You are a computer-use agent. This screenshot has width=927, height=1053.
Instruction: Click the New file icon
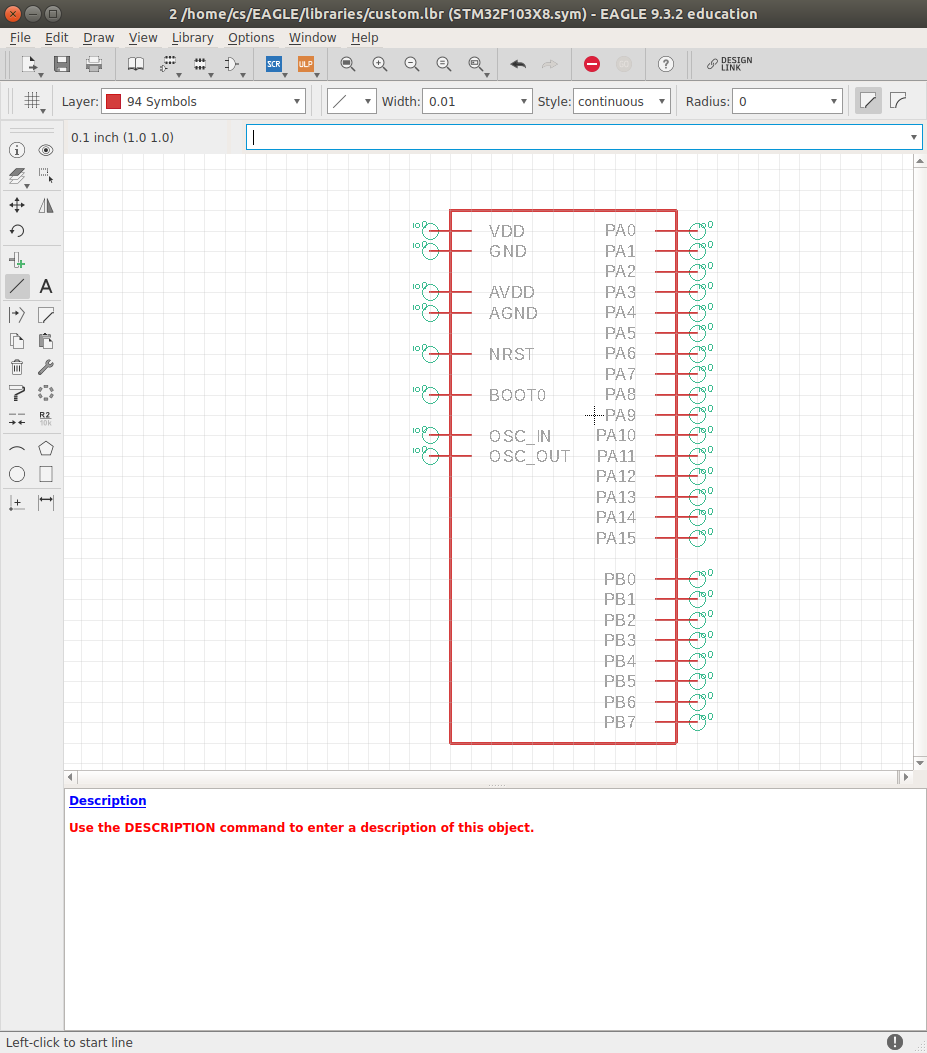point(29,64)
